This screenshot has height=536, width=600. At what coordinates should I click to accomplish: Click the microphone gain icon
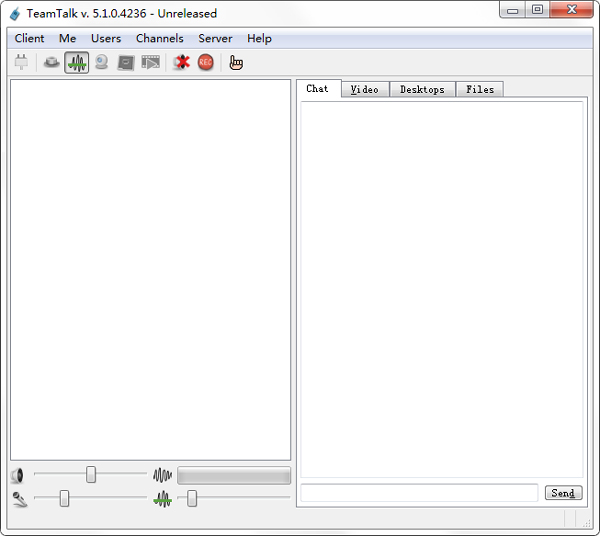point(19,498)
